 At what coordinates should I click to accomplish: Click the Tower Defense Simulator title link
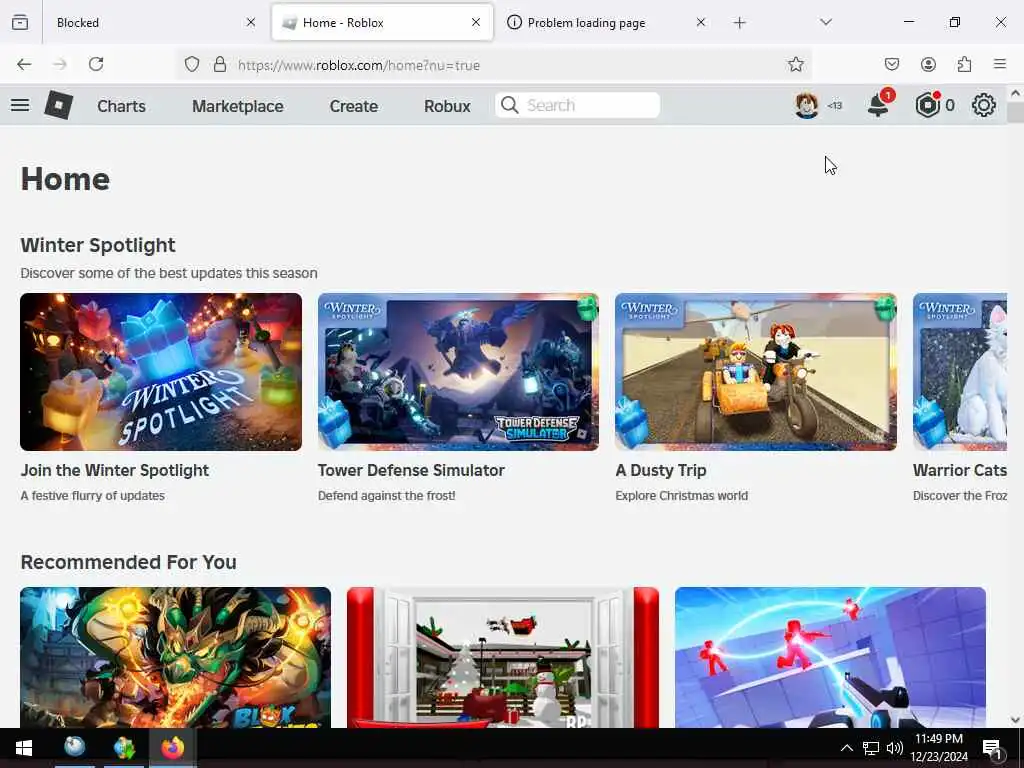pos(411,470)
